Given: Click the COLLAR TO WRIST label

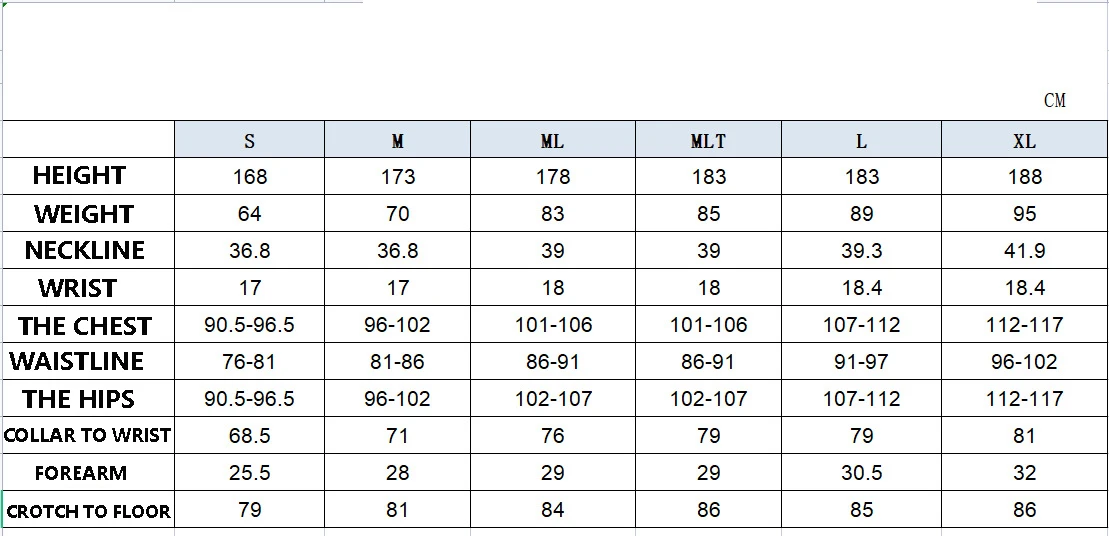Looking at the screenshot, I should [x=87, y=435].
